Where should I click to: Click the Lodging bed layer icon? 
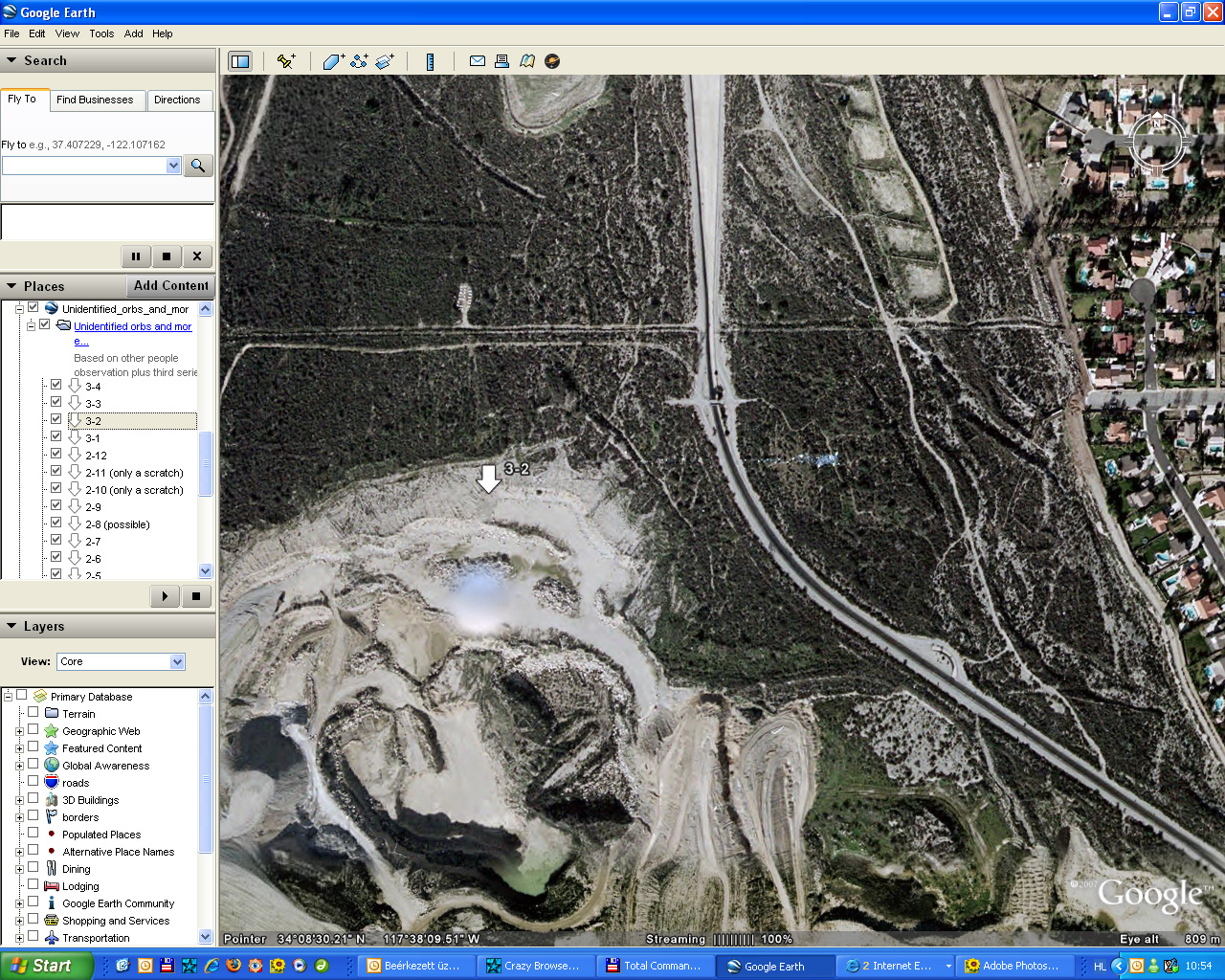52,886
